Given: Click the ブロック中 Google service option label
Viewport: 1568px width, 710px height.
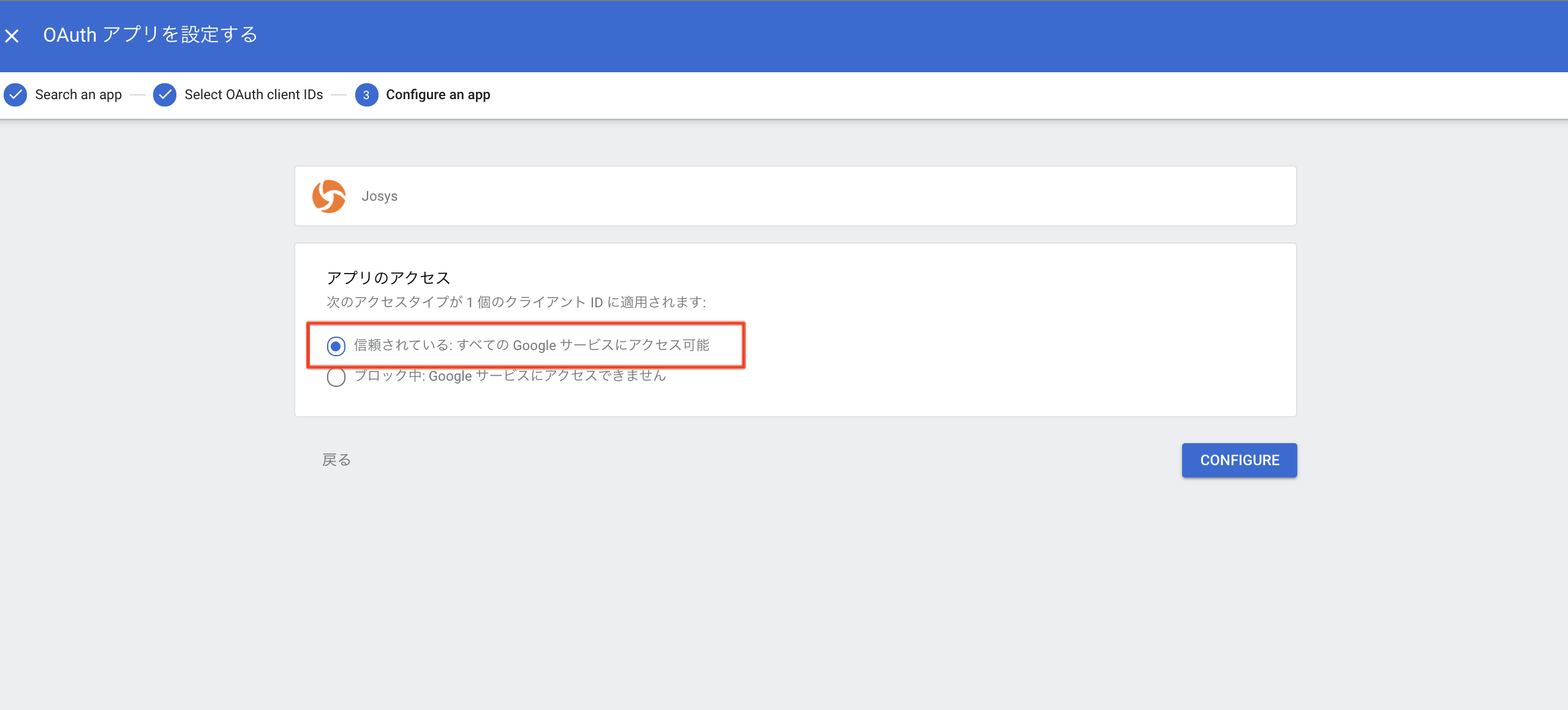Looking at the screenshot, I should click(x=510, y=376).
